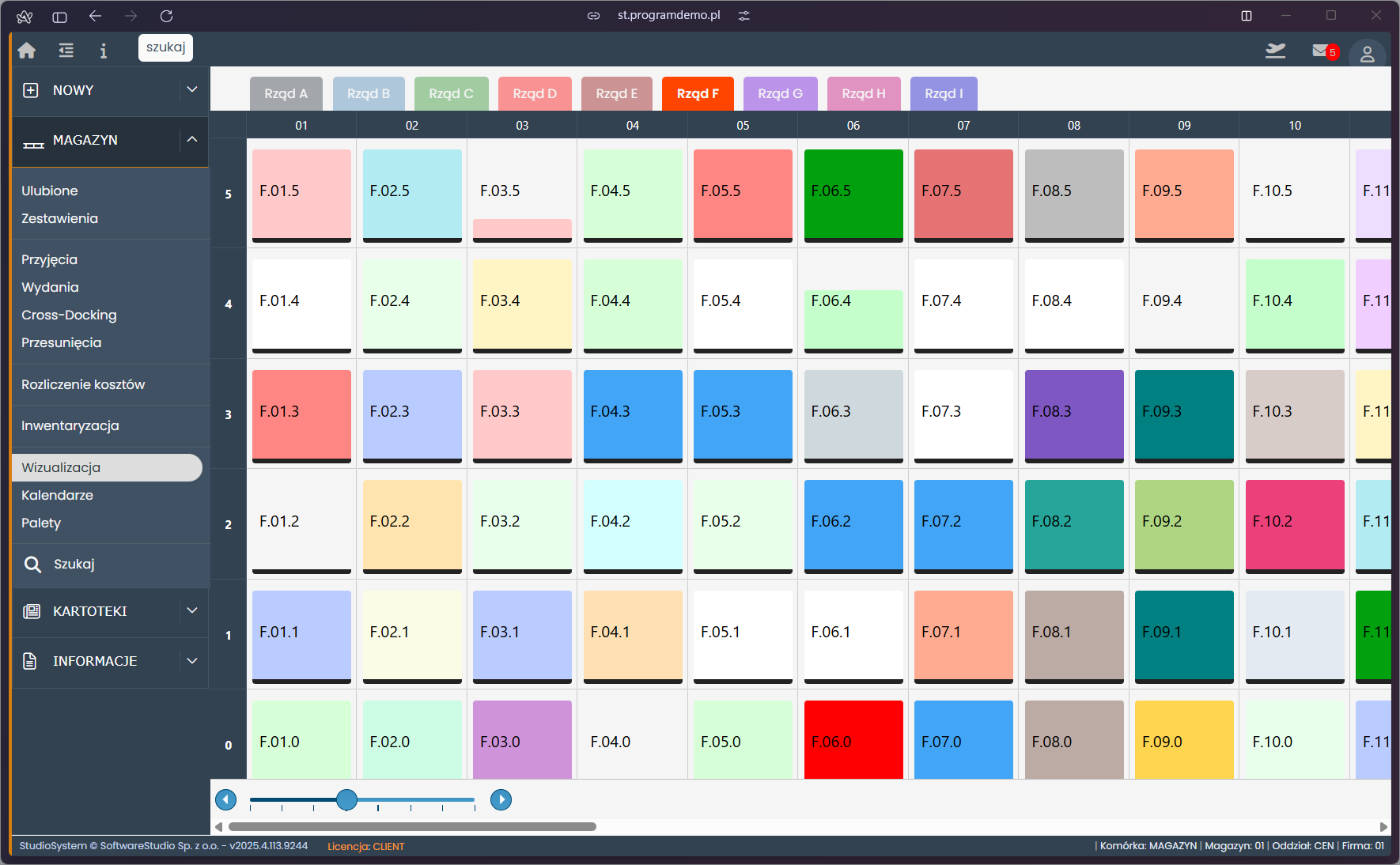Toggle the browser sidebar panel icon

59,16
